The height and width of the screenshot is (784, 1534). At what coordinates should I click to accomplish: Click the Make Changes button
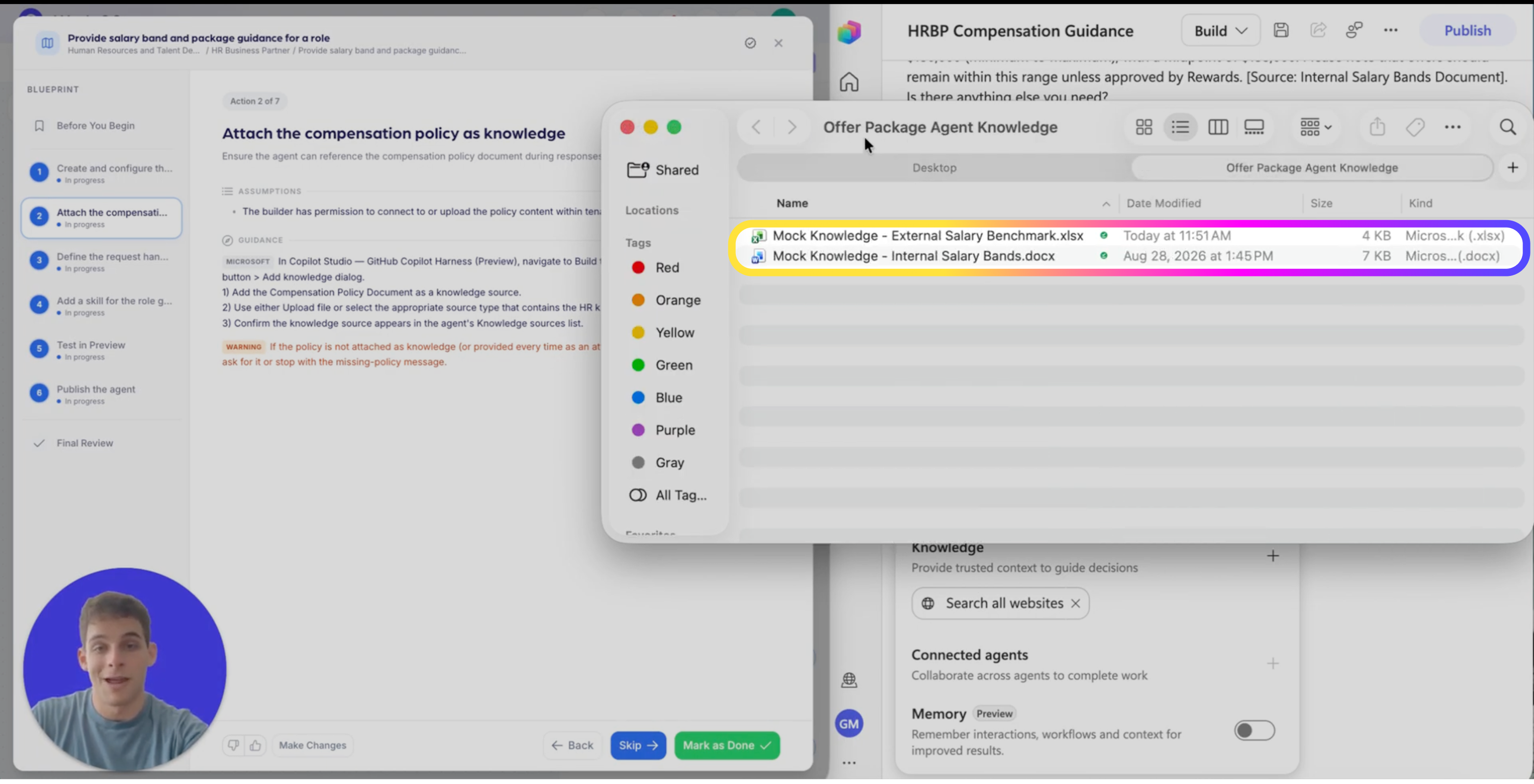(313, 745)
